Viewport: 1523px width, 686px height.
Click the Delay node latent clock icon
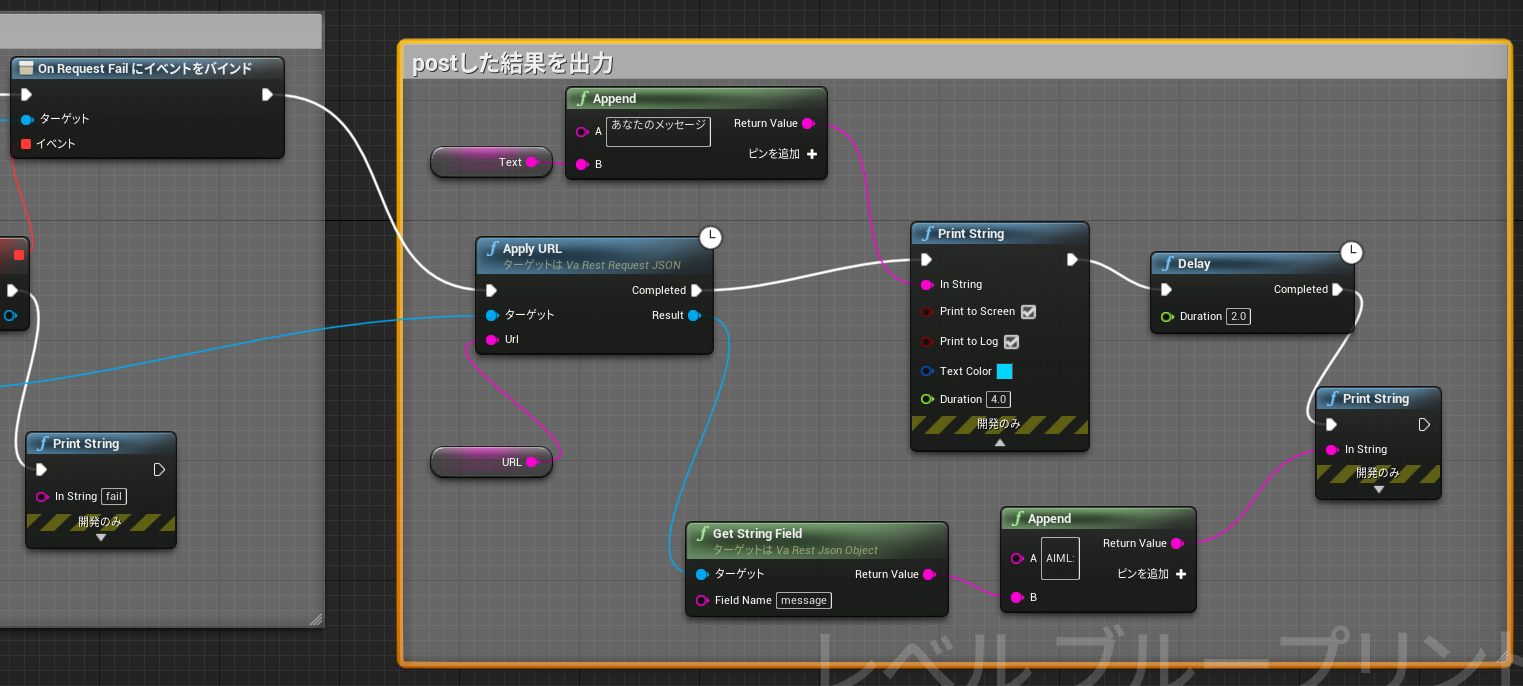click(x=1350, y=251)
